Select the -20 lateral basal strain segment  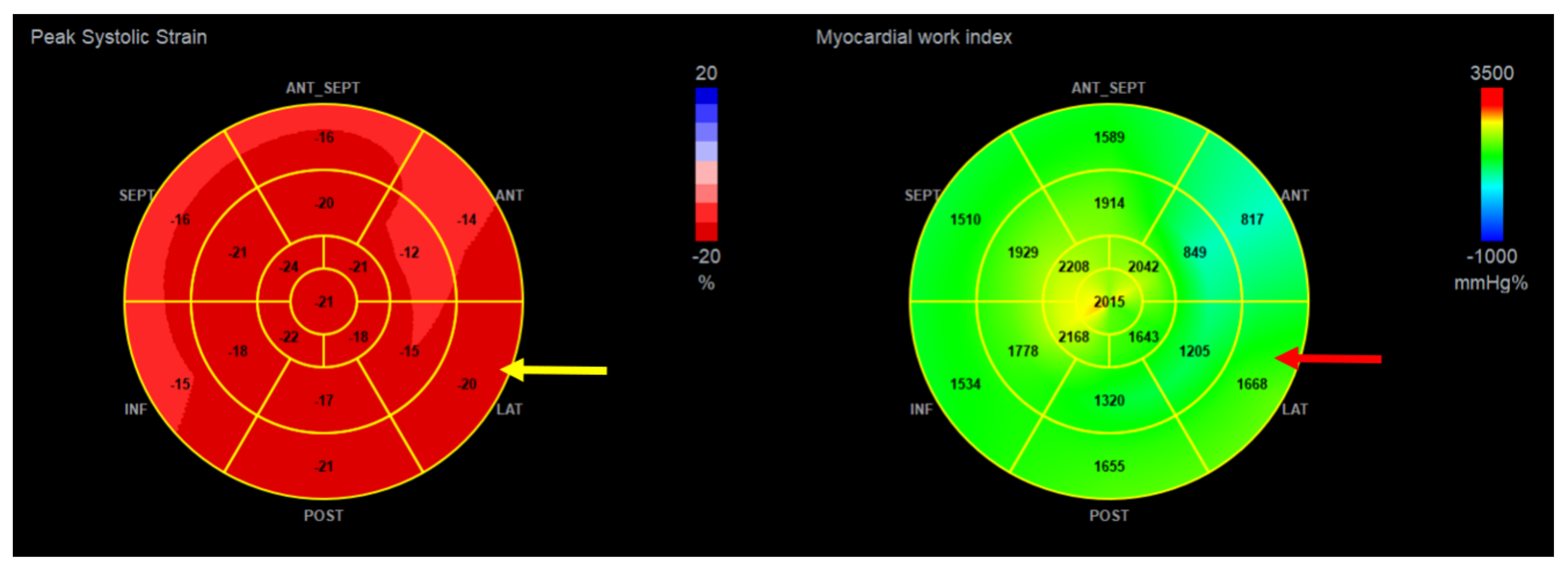tap(467, 384)
